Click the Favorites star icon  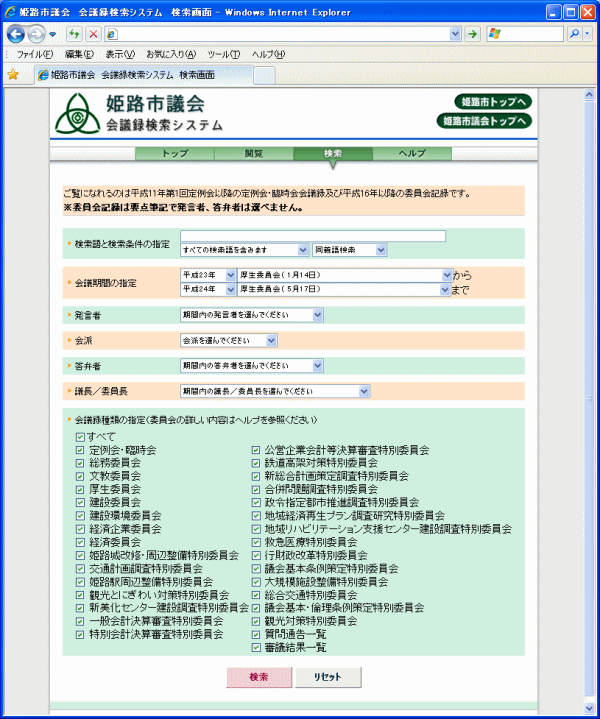pyautogui.click(x=13, y=74)
